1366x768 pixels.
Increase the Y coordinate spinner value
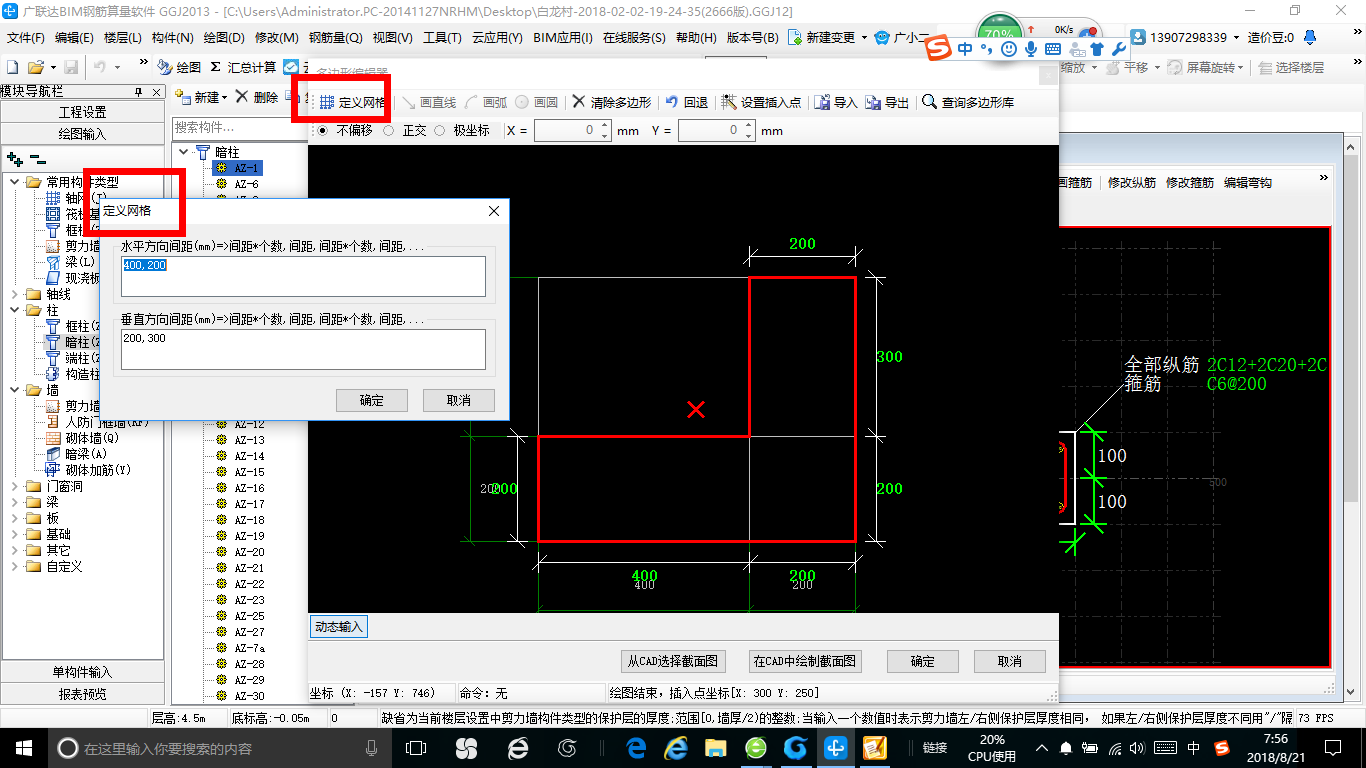748,126
